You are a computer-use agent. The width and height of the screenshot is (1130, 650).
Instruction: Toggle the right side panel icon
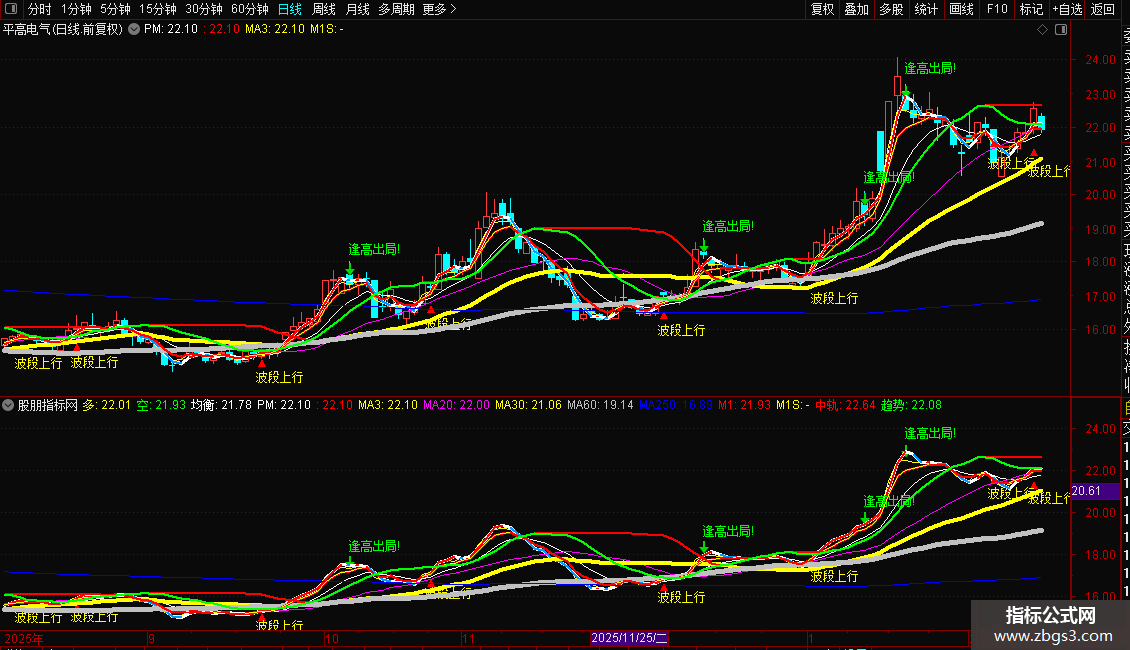pos(1061,30)
